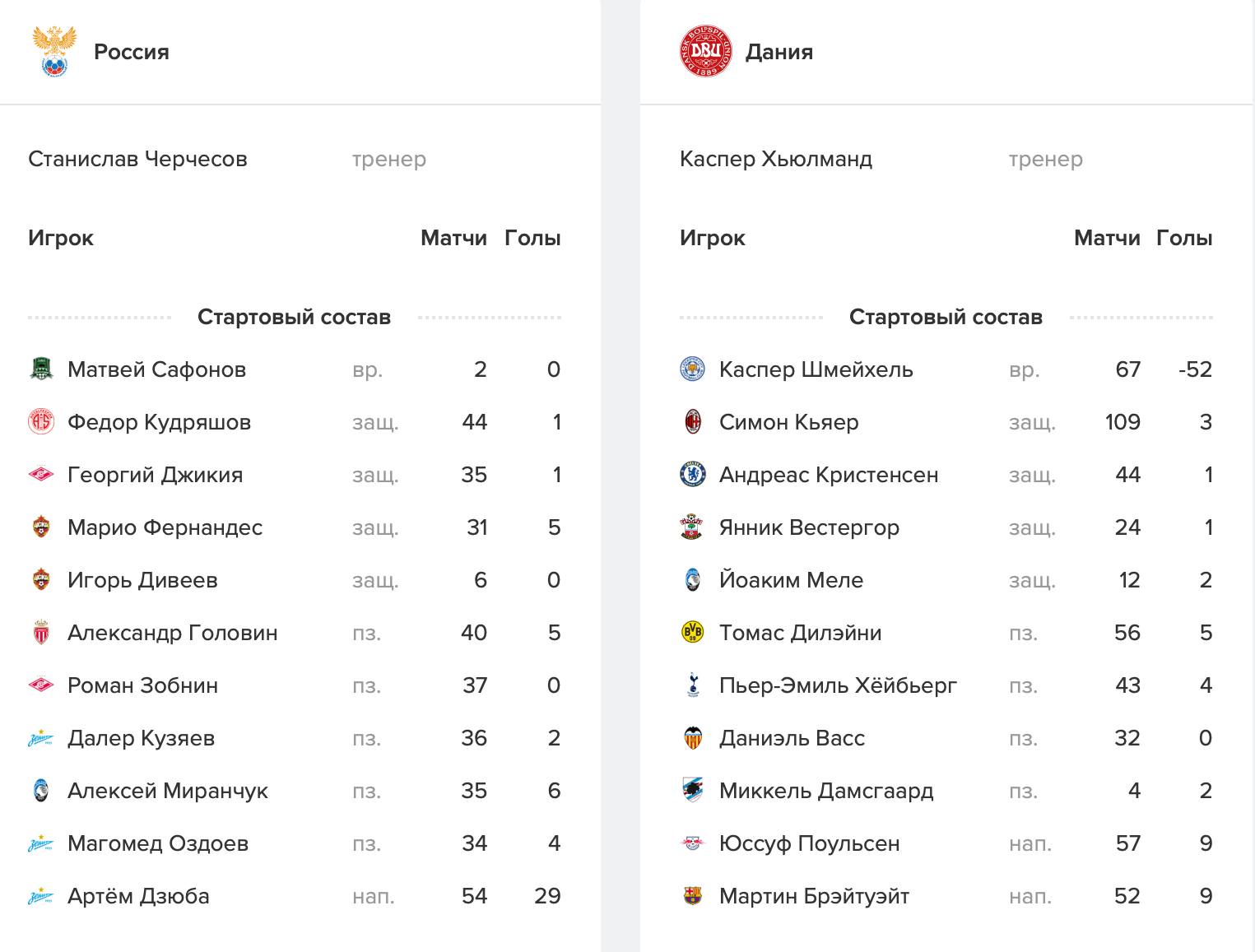Click Monaco logo beside Александр Головин
The image size is (1255, 952).
pyautogui.click(x=41, y=632)
